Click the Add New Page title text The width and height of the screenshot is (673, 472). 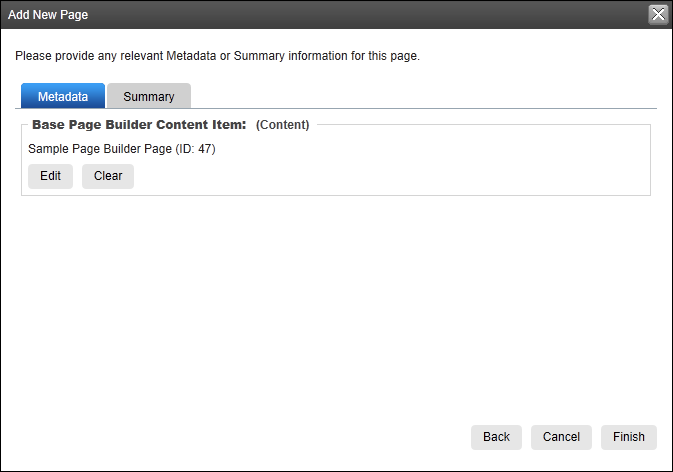[48, 15]
